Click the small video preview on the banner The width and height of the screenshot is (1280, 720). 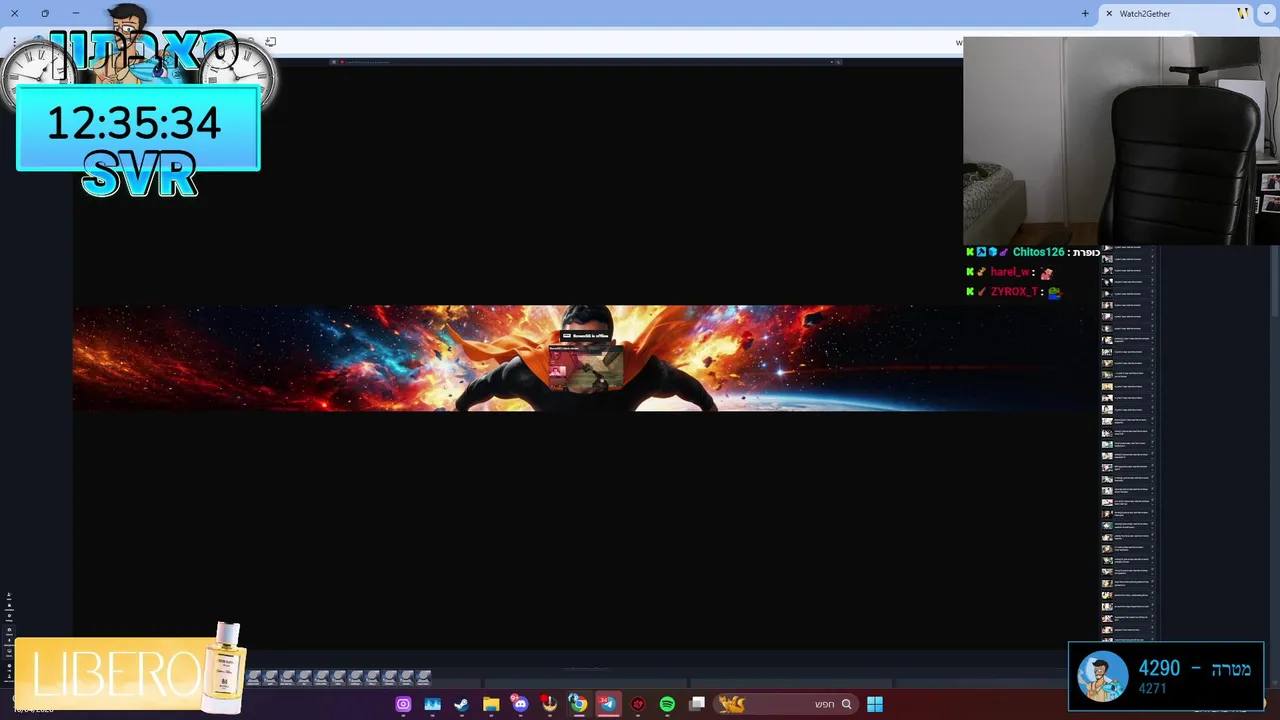click(585, 366)
